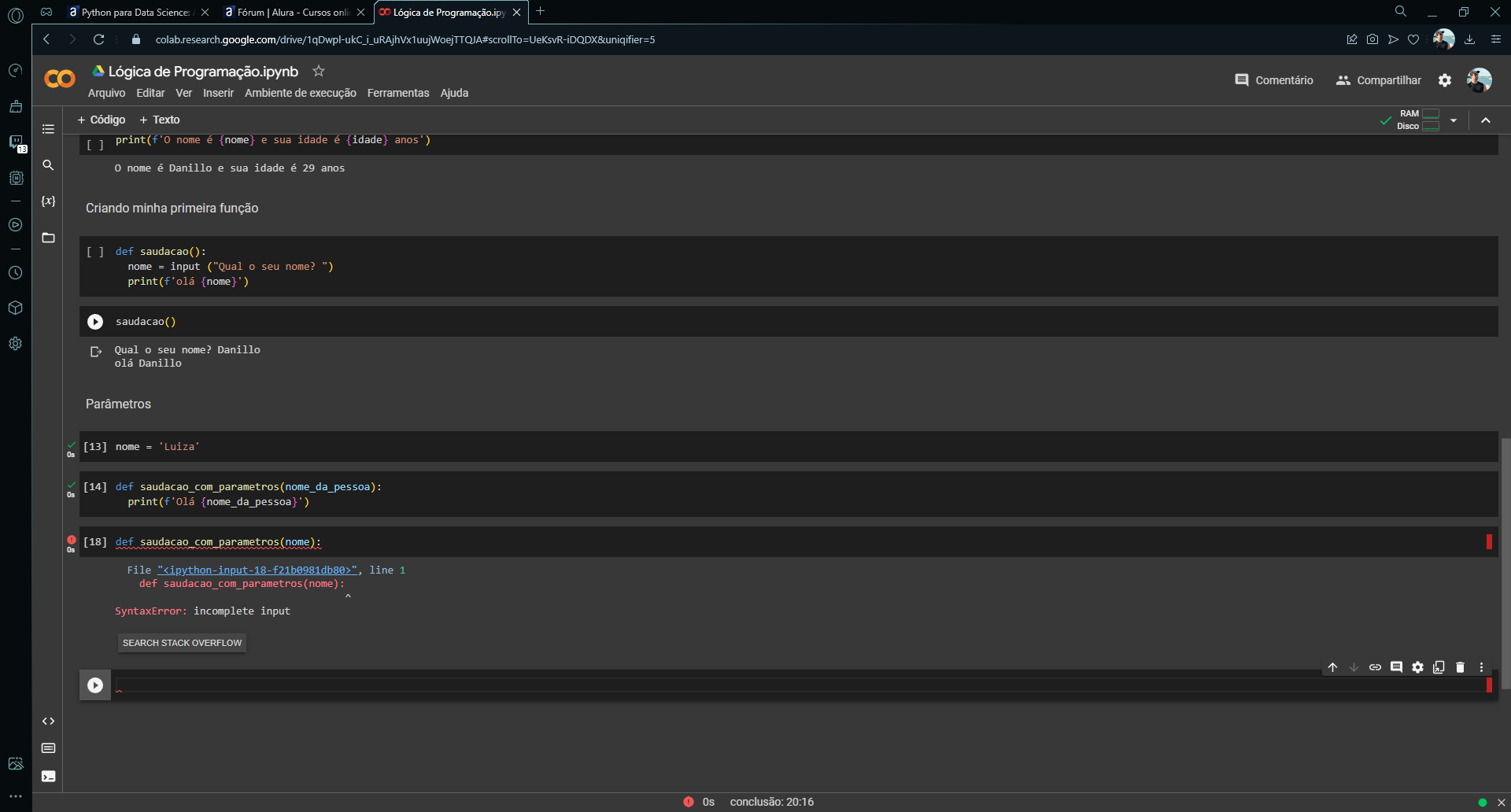
Task: Open Opera sidebar settings gear
Action: tap(15, 343)
